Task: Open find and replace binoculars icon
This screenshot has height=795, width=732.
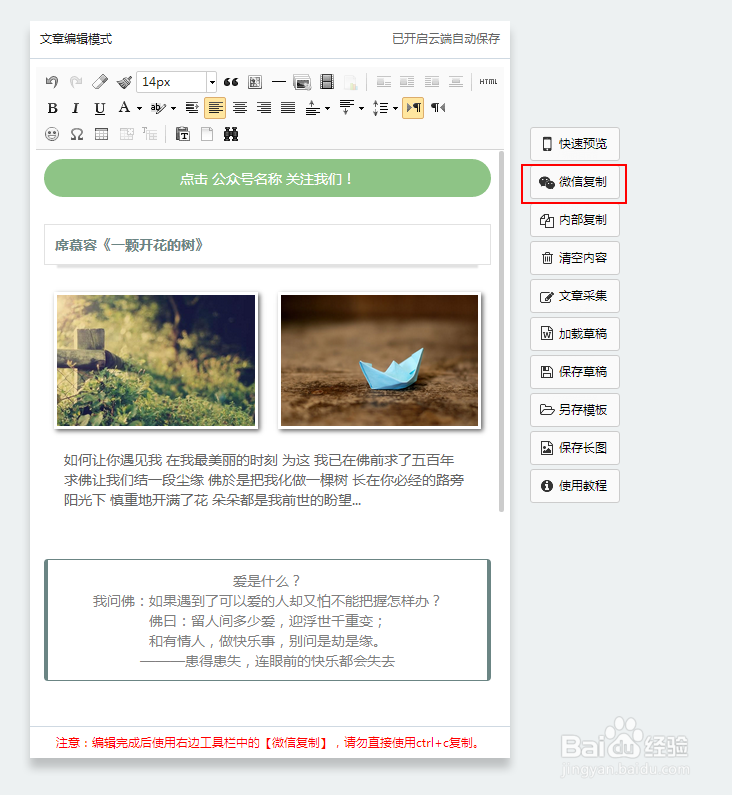Action: click(x=231, y=134)
